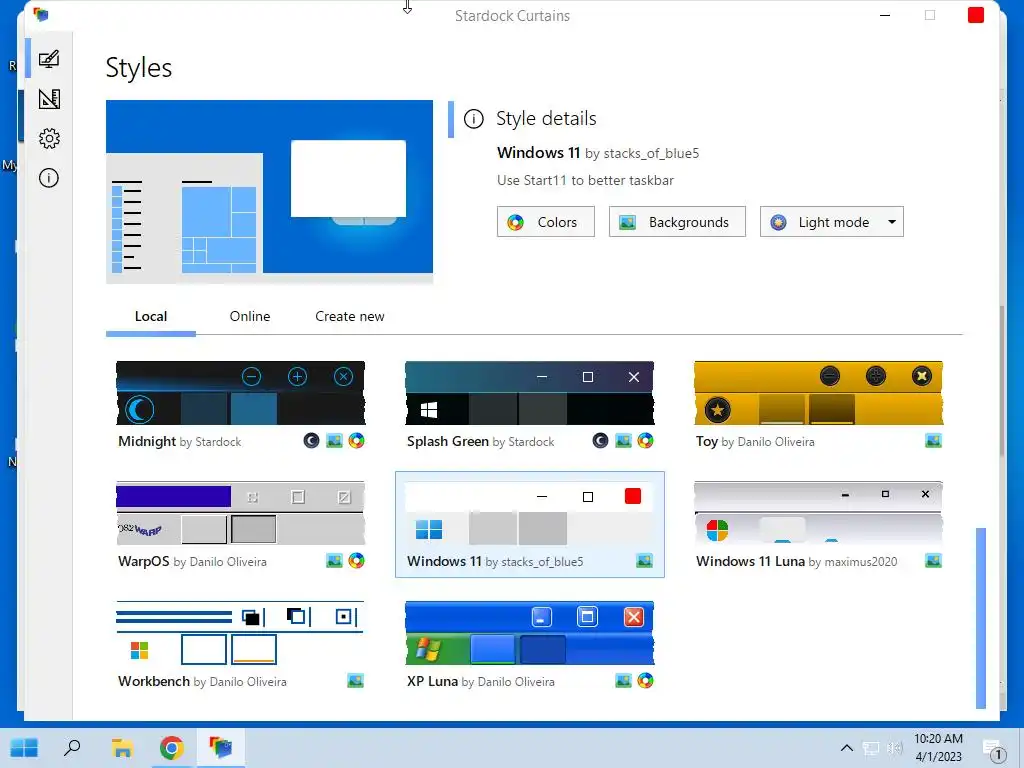Screen dimensions: 1024x768
Task: Click the blue styles list scrollbar
Action: pyautogui.click(x=980, y=618)
